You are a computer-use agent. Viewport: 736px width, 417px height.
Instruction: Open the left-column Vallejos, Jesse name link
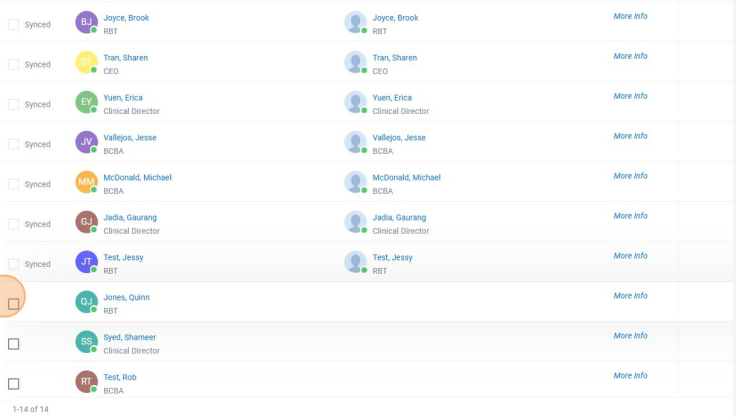pos(130,138)
